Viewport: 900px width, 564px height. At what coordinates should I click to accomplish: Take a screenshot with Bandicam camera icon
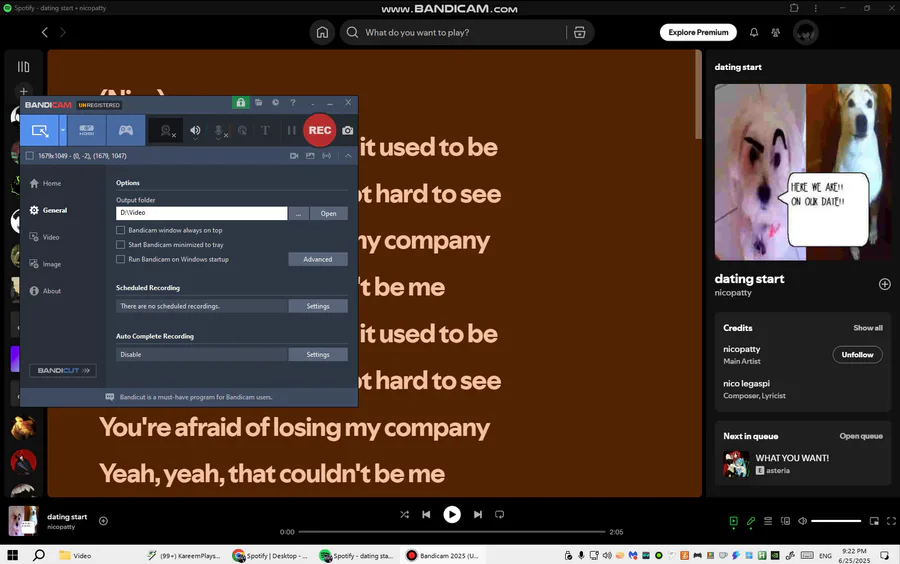(x=348, y=130)
